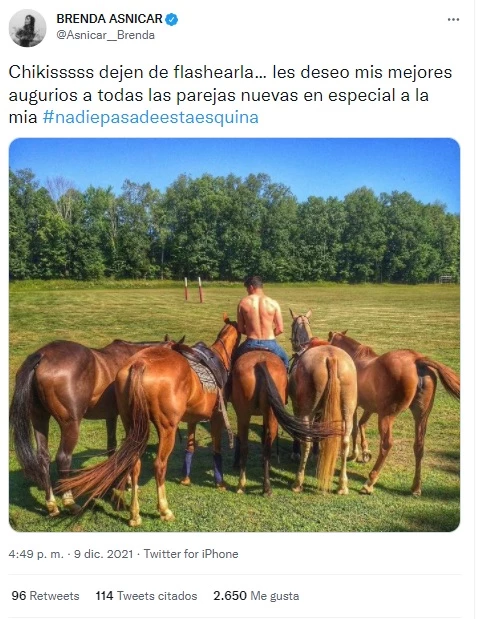Click the 9 dic. 2021 date
Image resolution: width=477 pixels, height=619 pixels.
(103, 554)
